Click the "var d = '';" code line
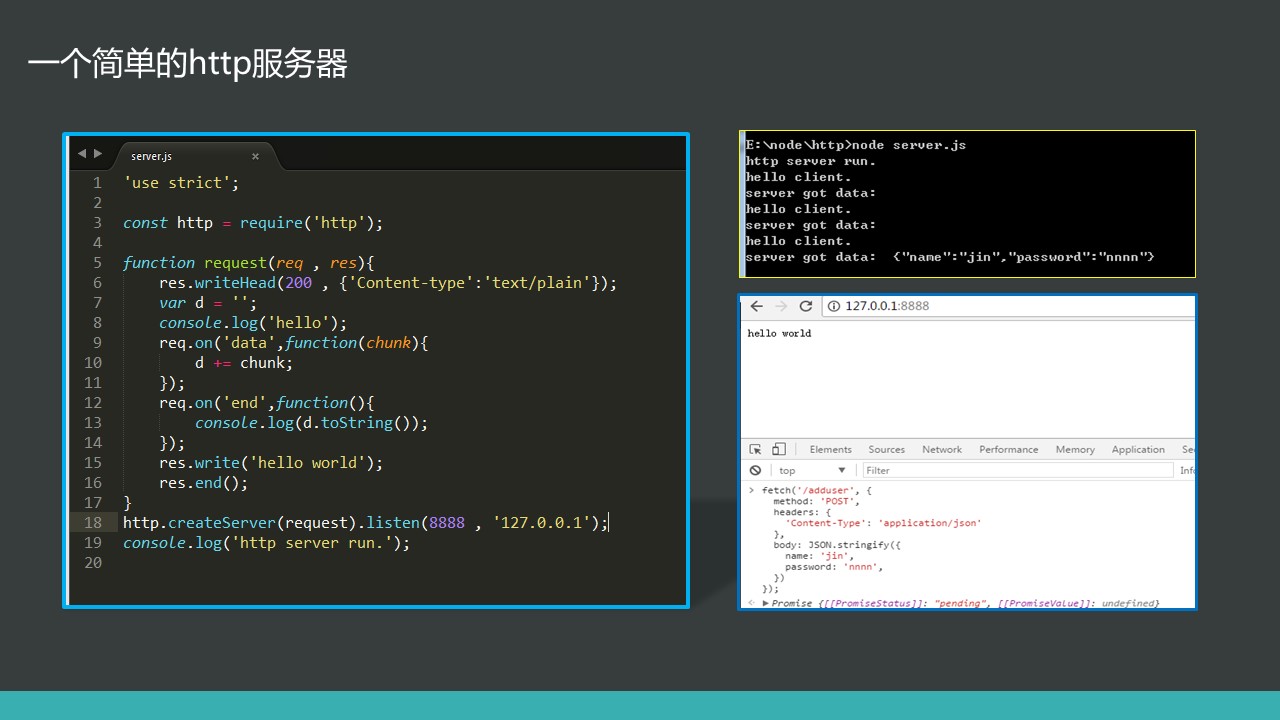The width and height of the screenshot is (1280, 720). (x=208, y=303)
